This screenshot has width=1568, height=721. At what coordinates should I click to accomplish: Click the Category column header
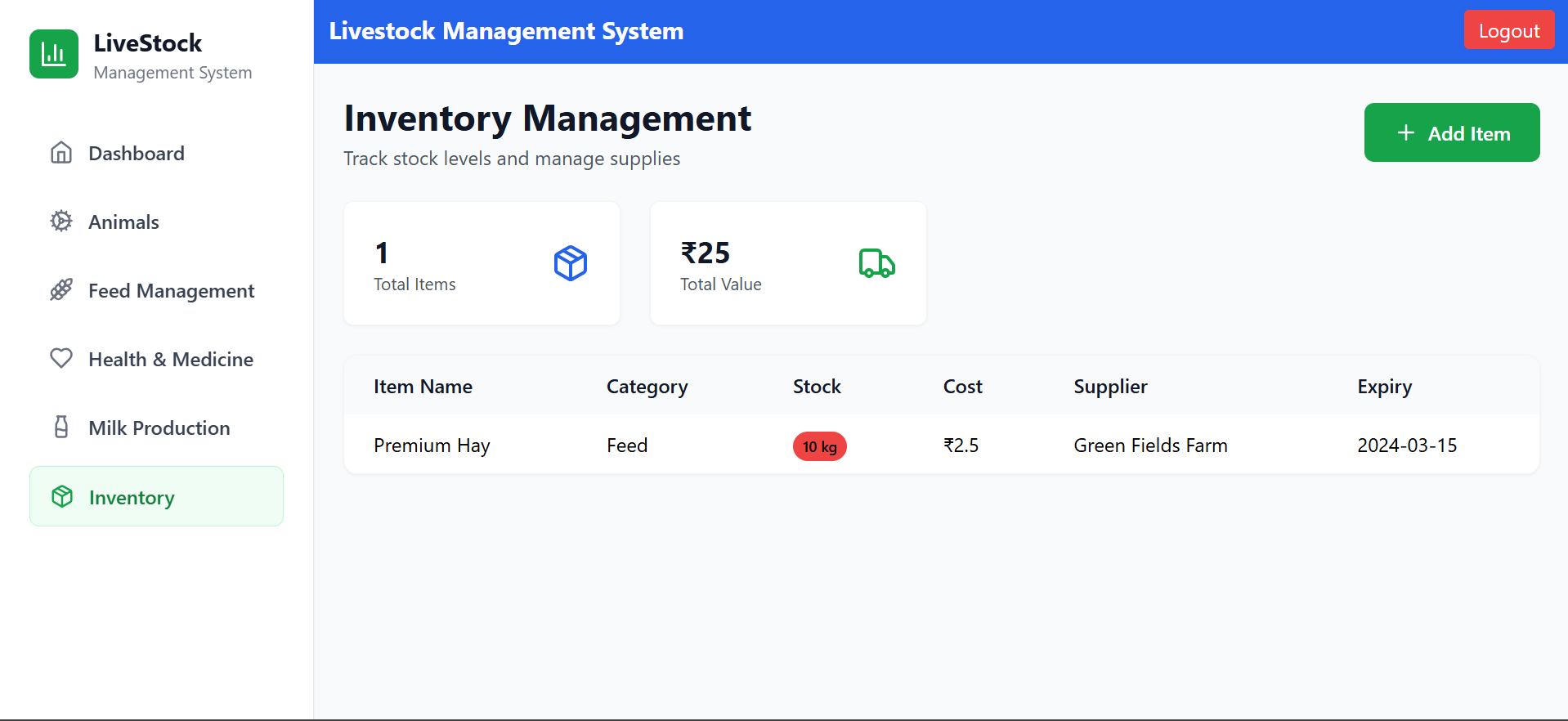tap(647, 387)
